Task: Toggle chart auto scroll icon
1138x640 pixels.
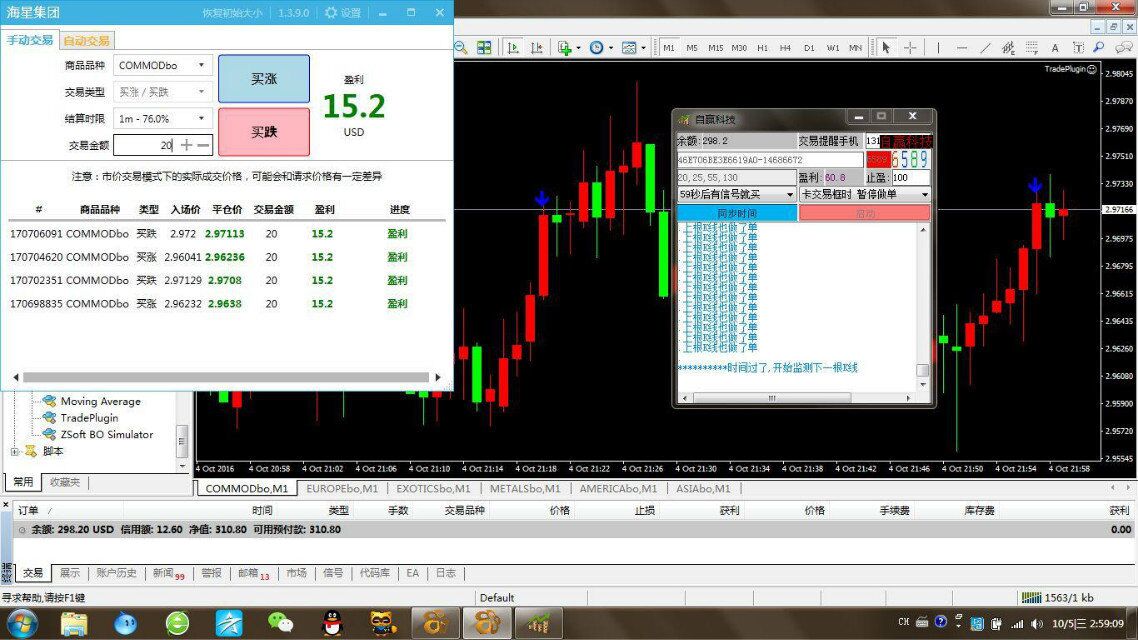Action: click(x=513, y=48)
